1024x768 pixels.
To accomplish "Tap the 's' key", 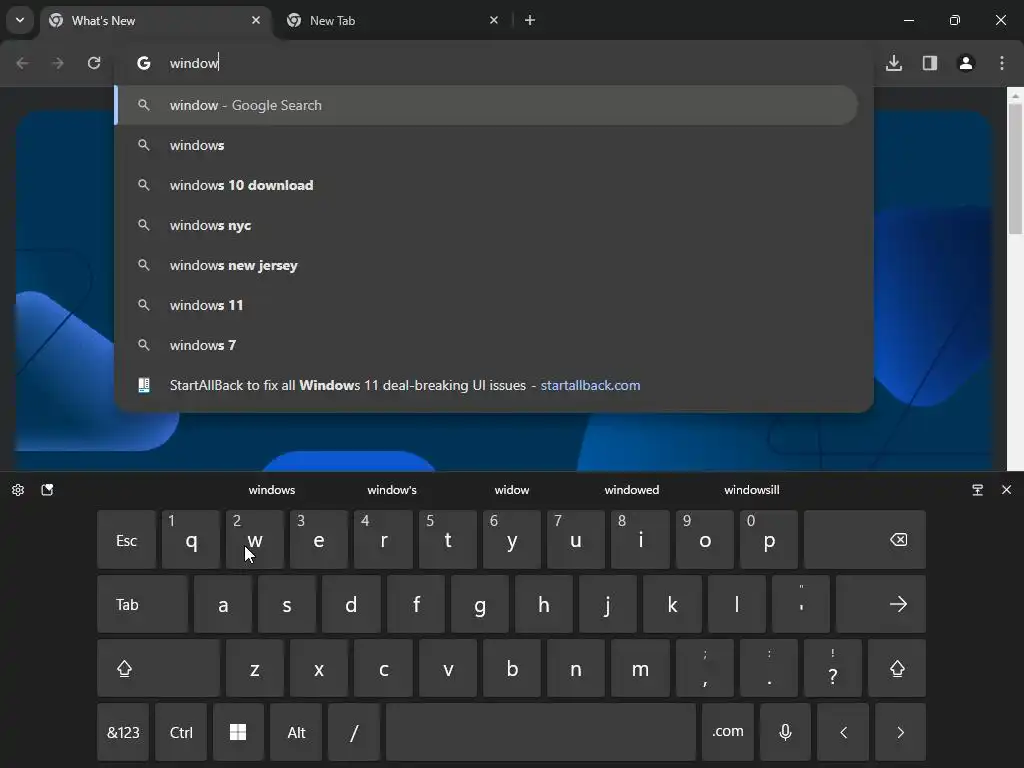I will click(x=287, y=604).
